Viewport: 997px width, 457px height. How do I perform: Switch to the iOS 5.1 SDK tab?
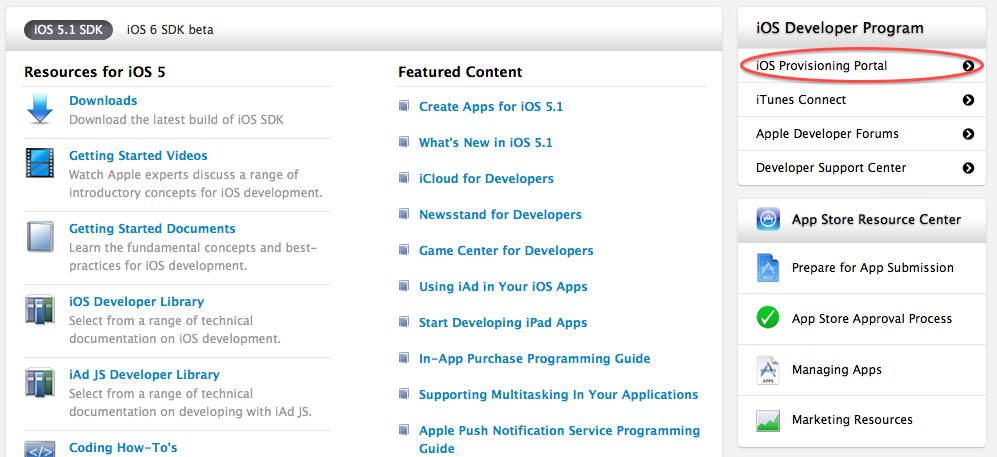click(x=70, y=29)
